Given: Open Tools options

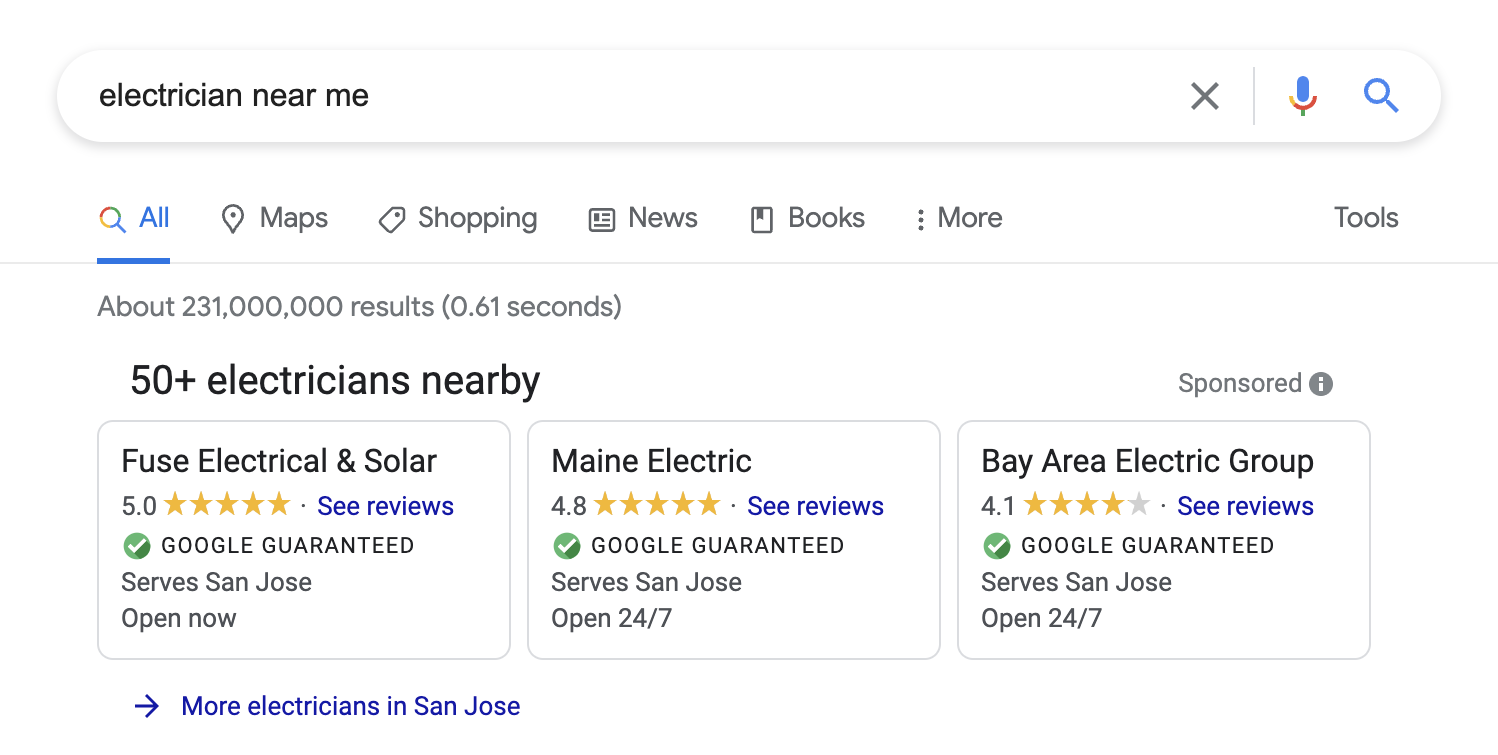Looking at the screenshot, I should pos(1366,218).
